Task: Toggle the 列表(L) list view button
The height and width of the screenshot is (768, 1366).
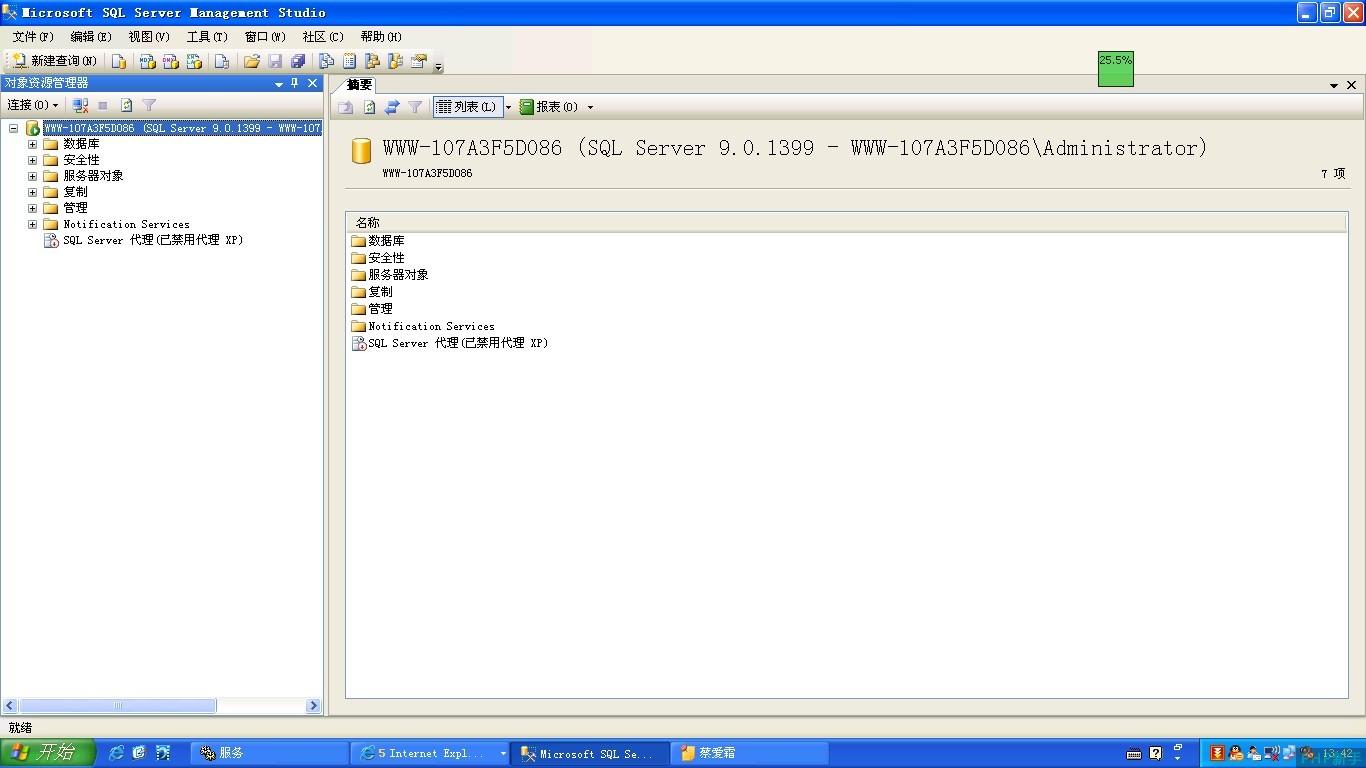Action: point(467,107)
